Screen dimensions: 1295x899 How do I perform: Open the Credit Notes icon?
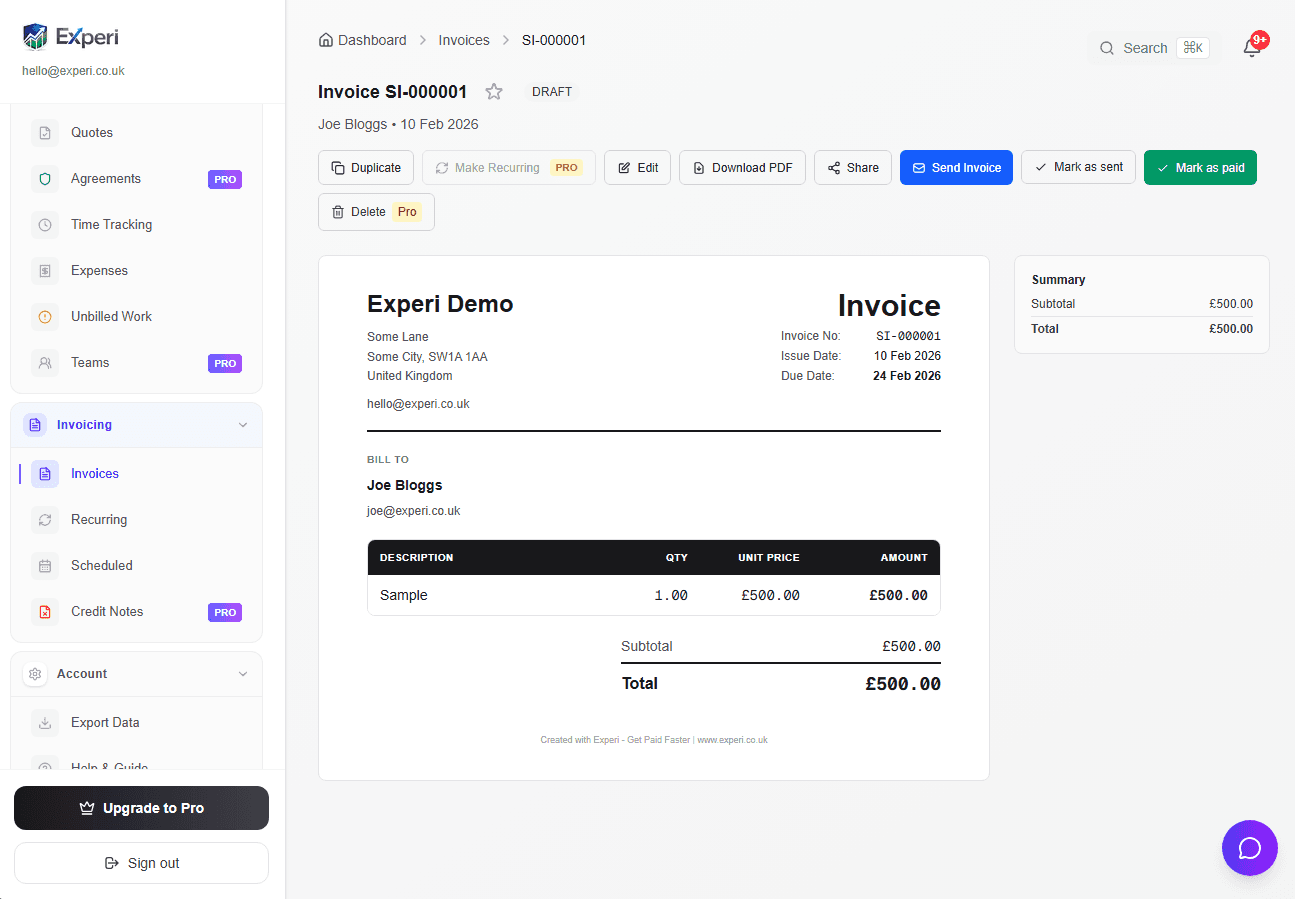44,611
